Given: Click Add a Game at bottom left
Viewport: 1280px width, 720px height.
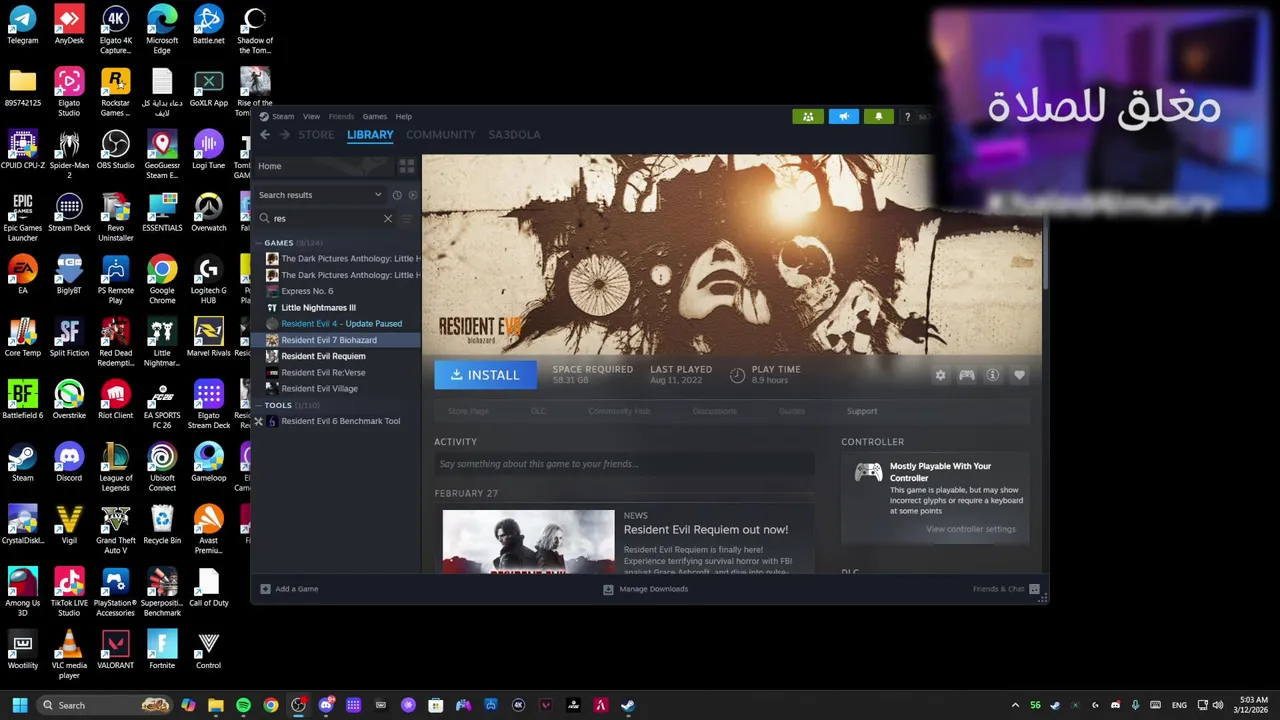Looking at the screenshot, I should coord(289,589).
